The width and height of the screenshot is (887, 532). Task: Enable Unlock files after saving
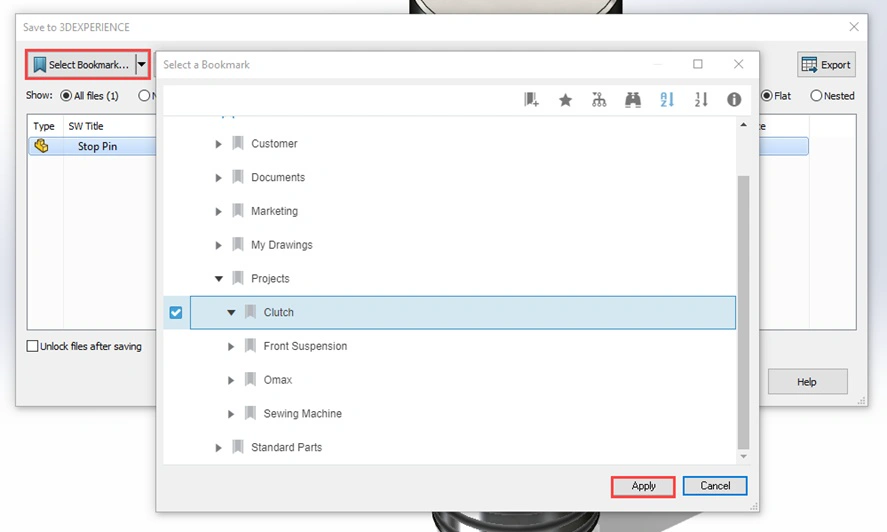tap(32, 346)
